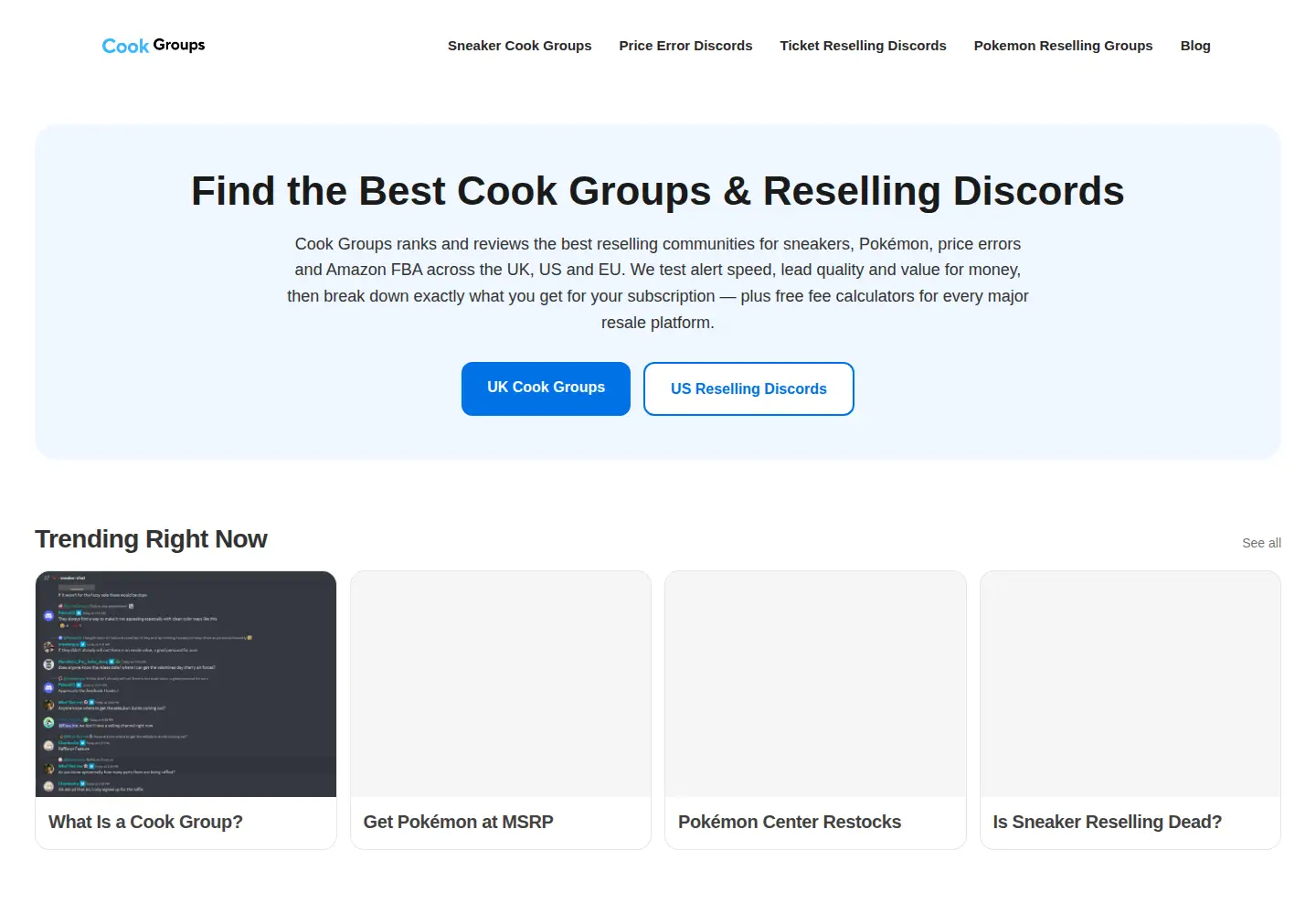The height and width of the screenshot is (914, 1316).
Task: Click the Is Sneaker Reselling Dead? card image
Action: (1130, 684)
